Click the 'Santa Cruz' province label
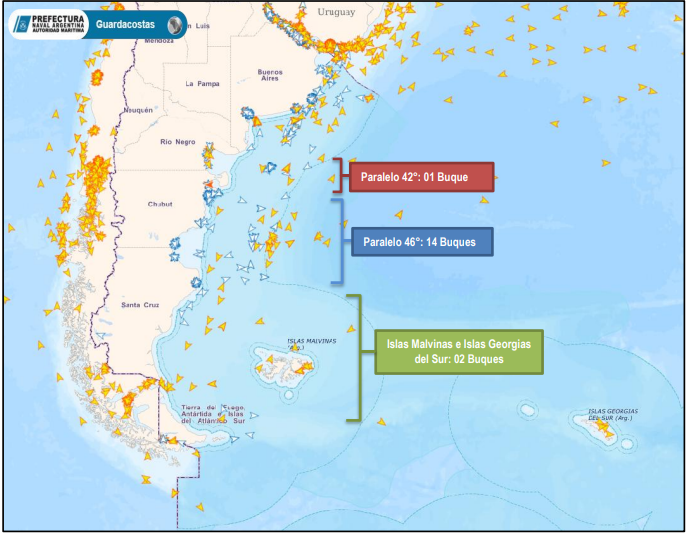This screenshot has height=534, width=688. [140, 305]
